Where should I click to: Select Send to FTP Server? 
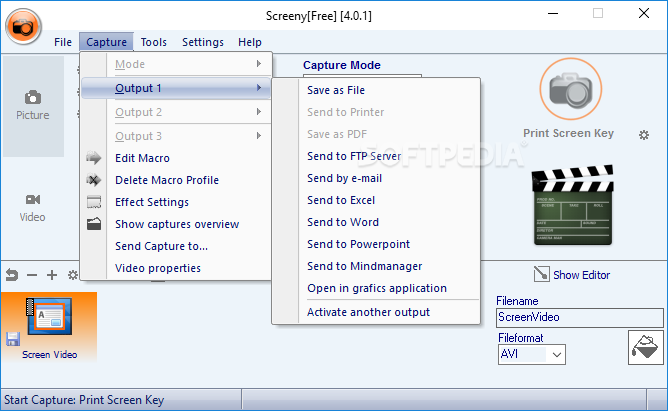click(354, 156)
